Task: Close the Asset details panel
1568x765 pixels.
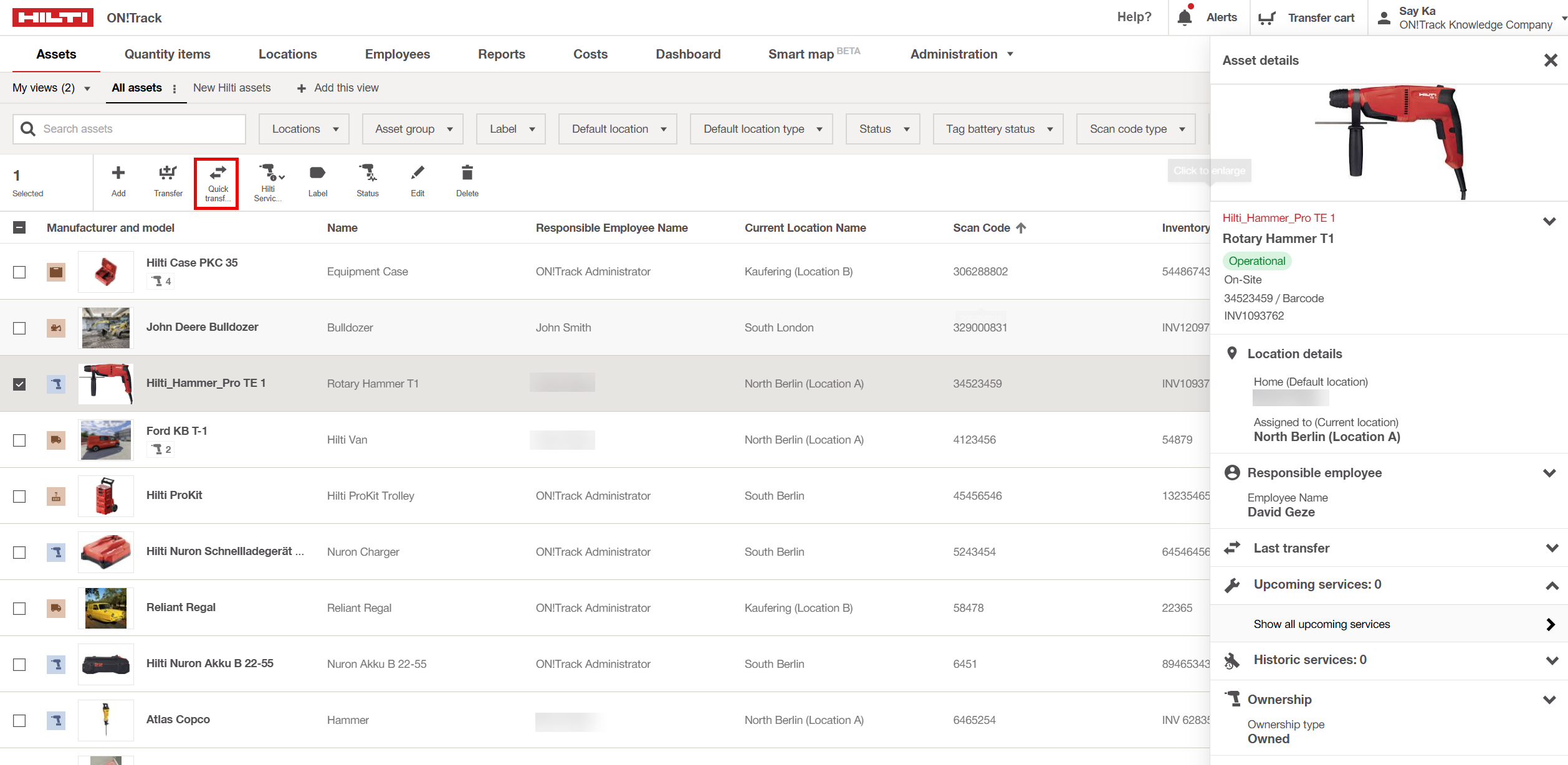Action: (x=1551, y=60)
